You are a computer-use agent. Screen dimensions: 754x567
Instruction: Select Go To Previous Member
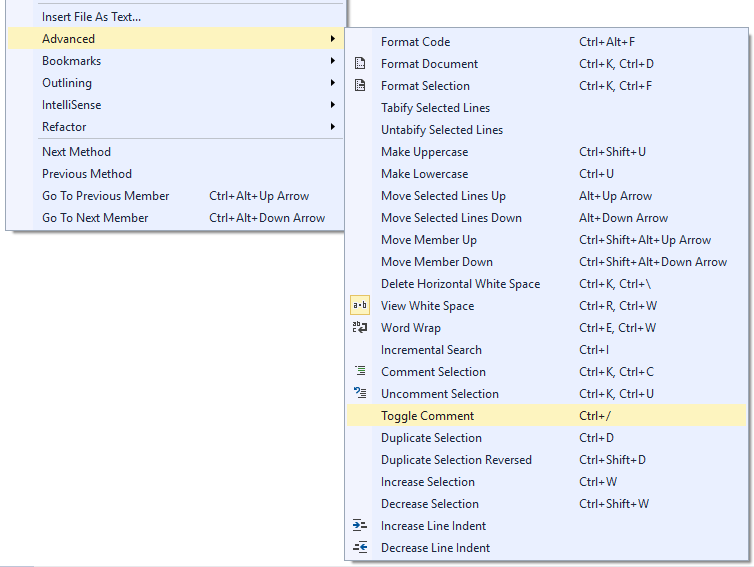176,196
